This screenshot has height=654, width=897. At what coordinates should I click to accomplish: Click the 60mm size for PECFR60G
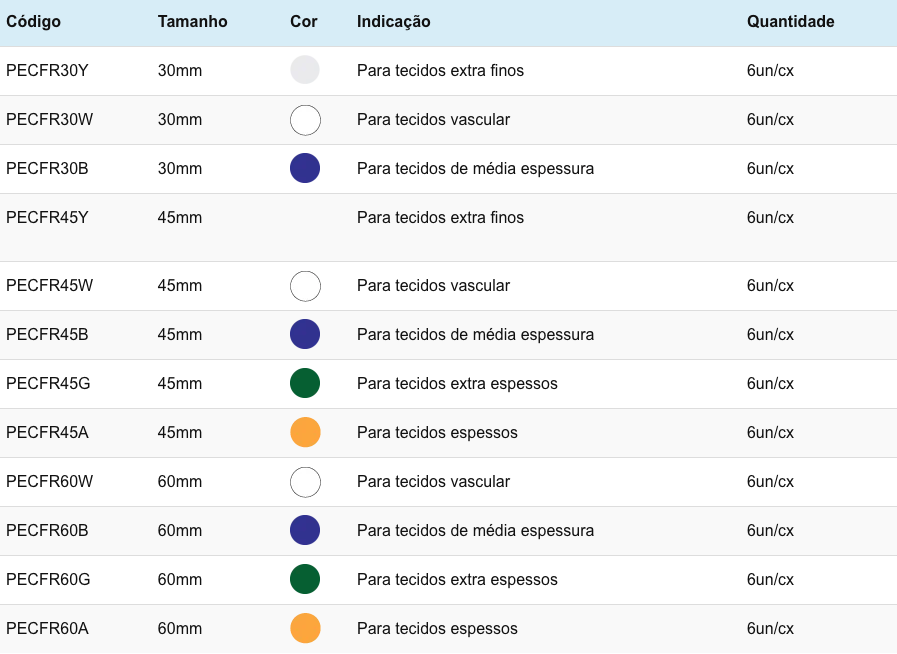coord(180,580)
